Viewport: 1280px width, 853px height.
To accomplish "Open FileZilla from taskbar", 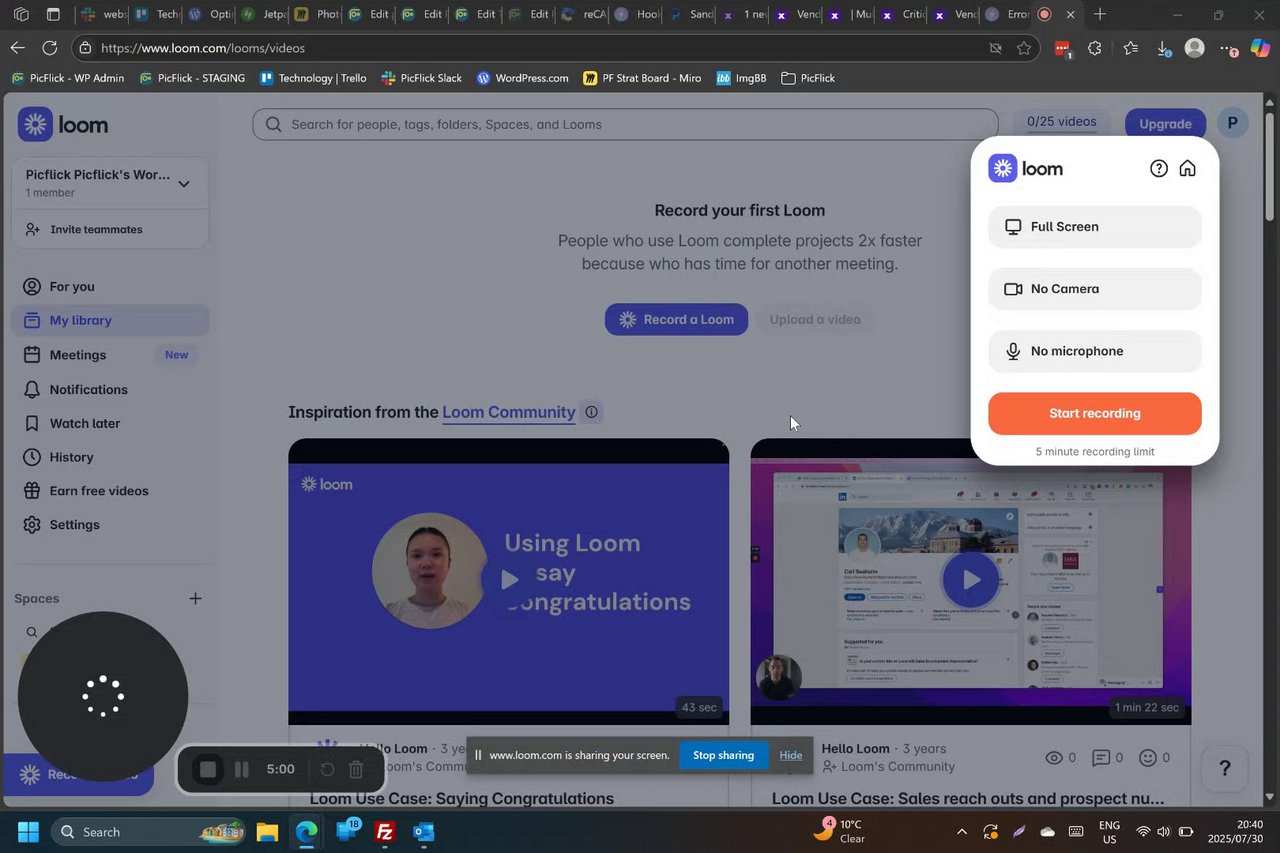I will point(384,832).
